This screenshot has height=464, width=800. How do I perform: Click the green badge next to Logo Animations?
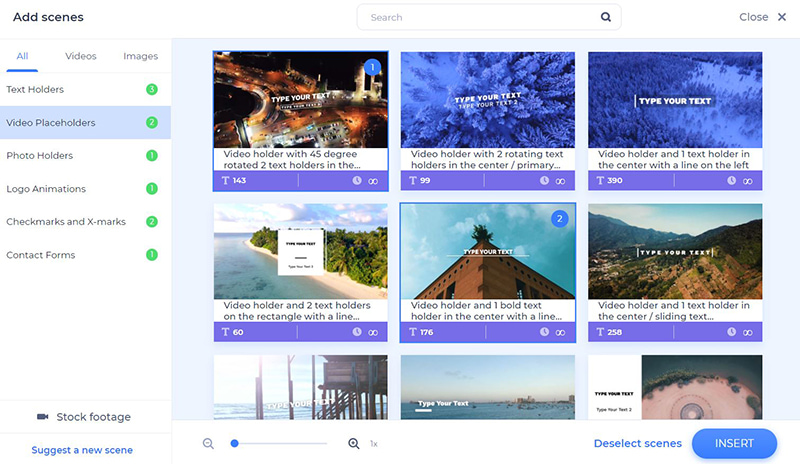[152, 189]
